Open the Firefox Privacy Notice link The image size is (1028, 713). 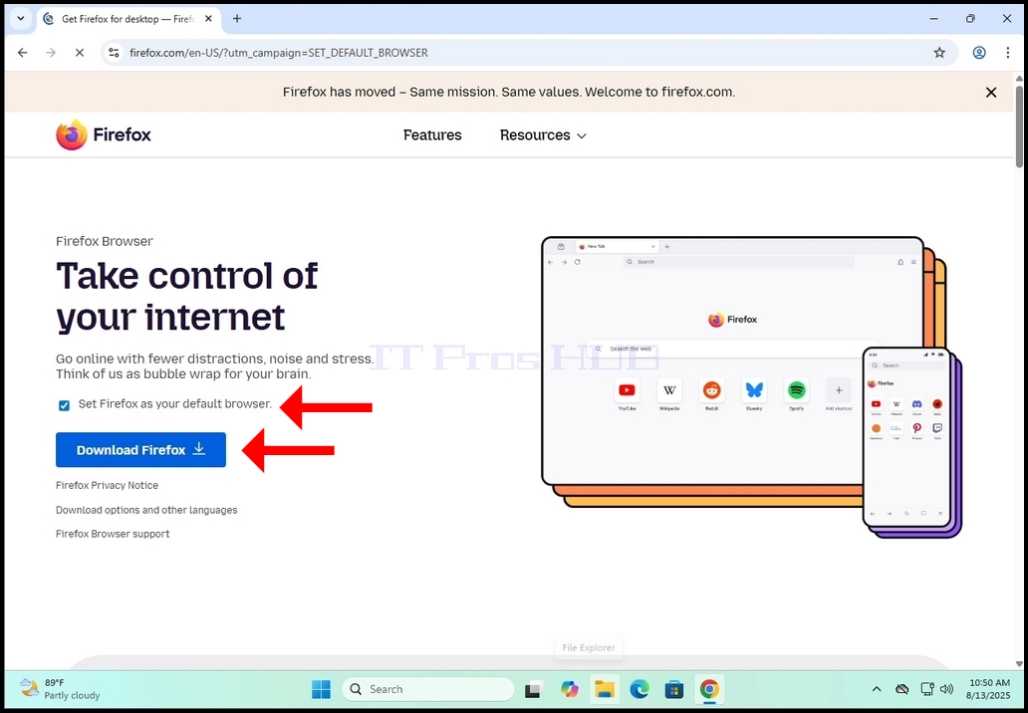[107, 486]
